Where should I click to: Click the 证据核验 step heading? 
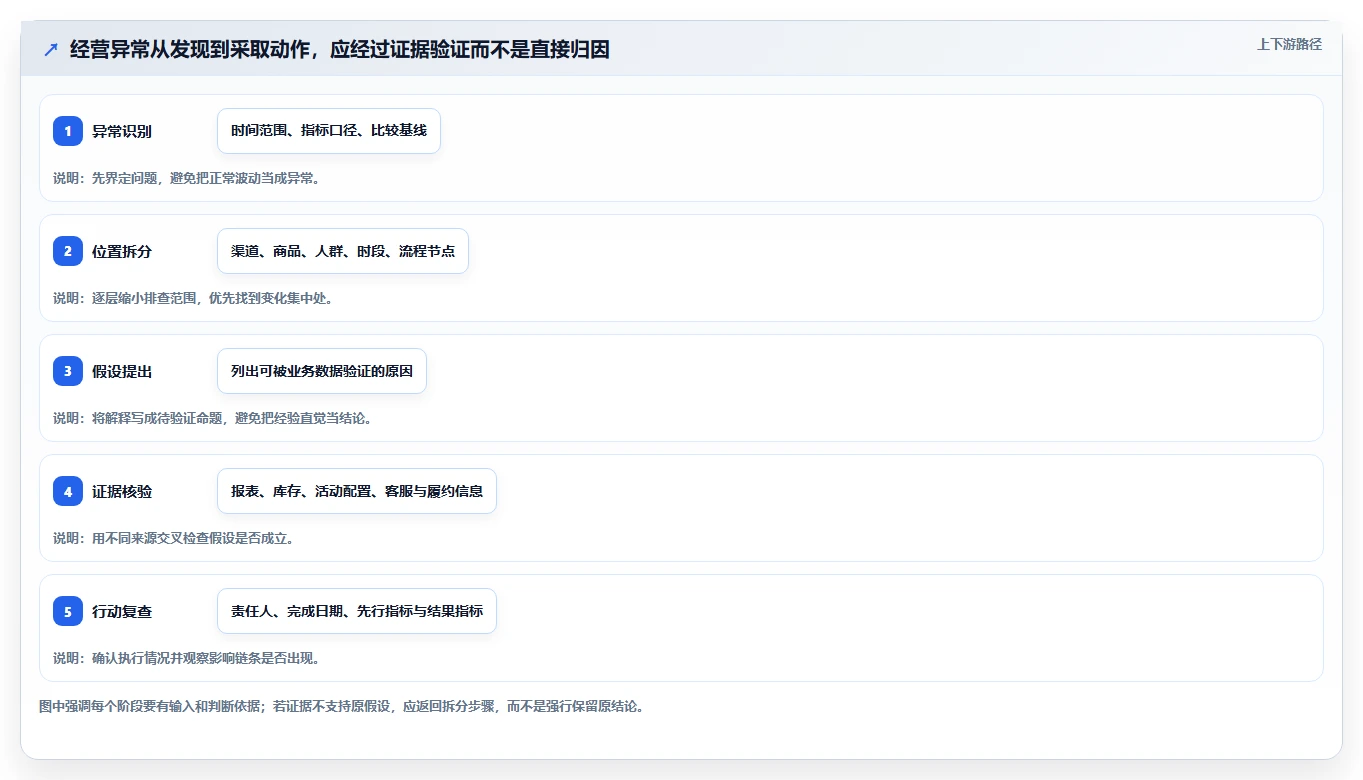click(x=122, y=491)
